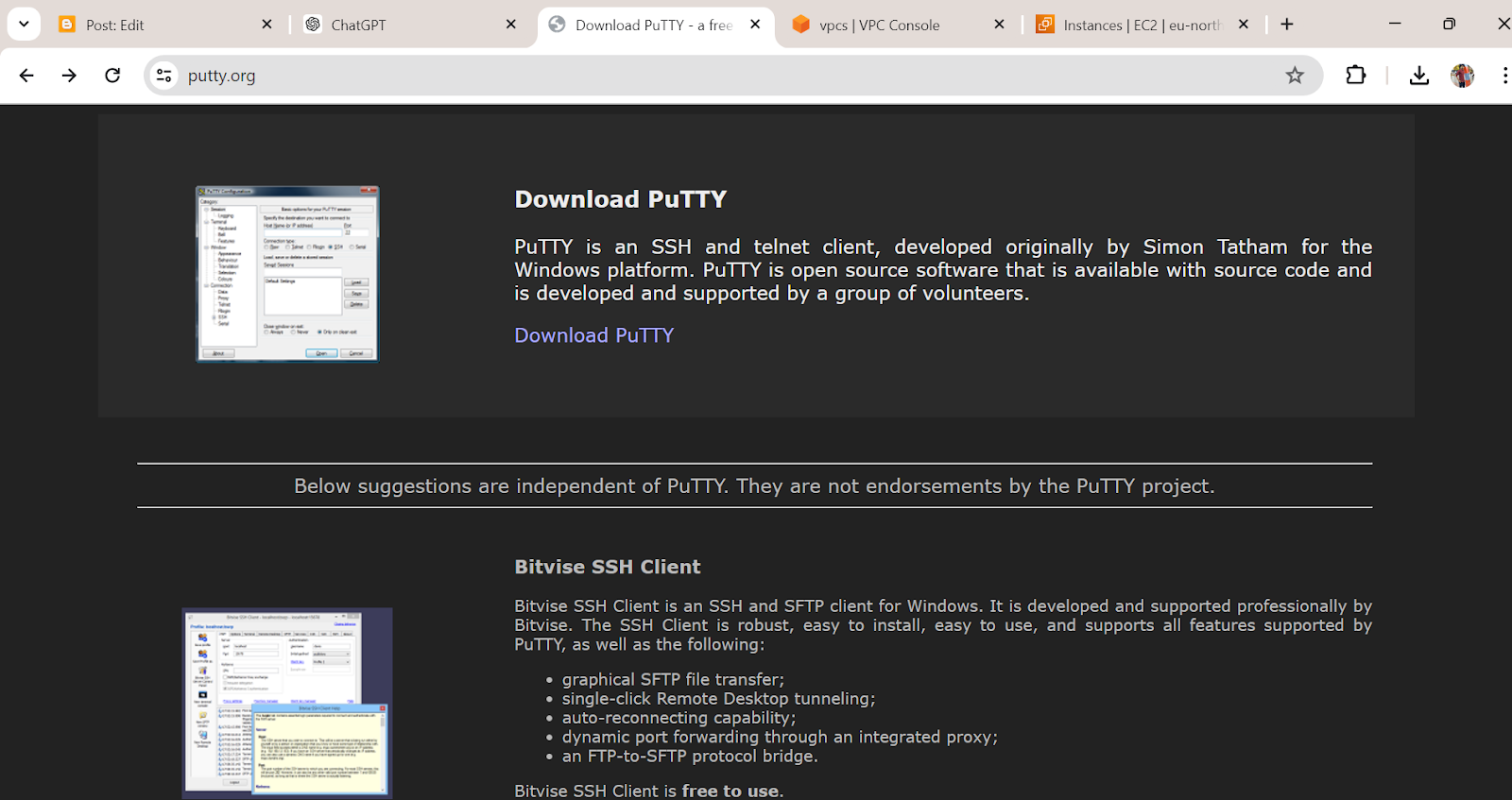Click 'an FTP-to-SFTP protocol bridge.' bullet

pos(690,757)
